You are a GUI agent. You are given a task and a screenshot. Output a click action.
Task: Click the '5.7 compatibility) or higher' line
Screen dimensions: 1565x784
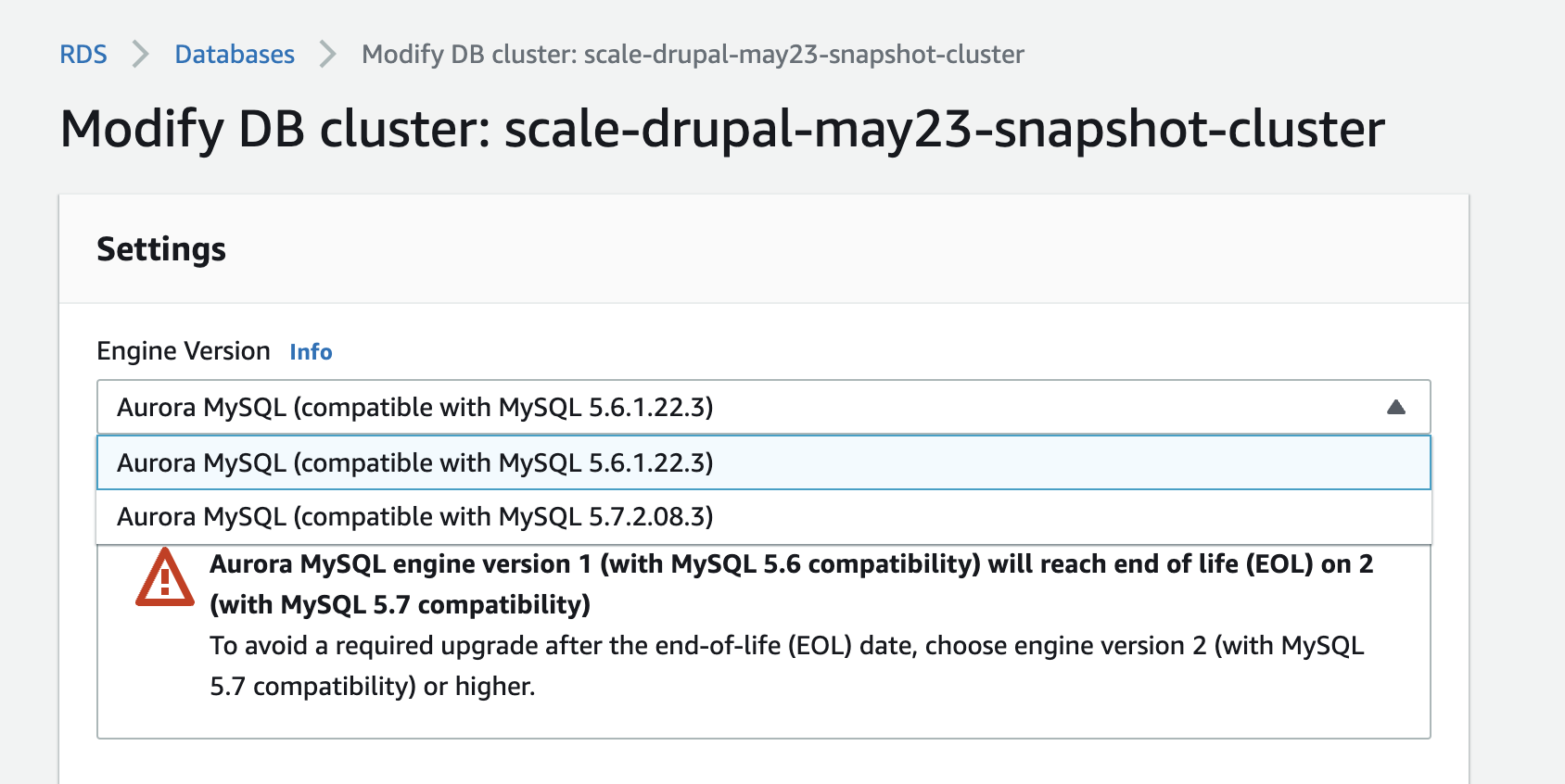[x=373, y=686]
